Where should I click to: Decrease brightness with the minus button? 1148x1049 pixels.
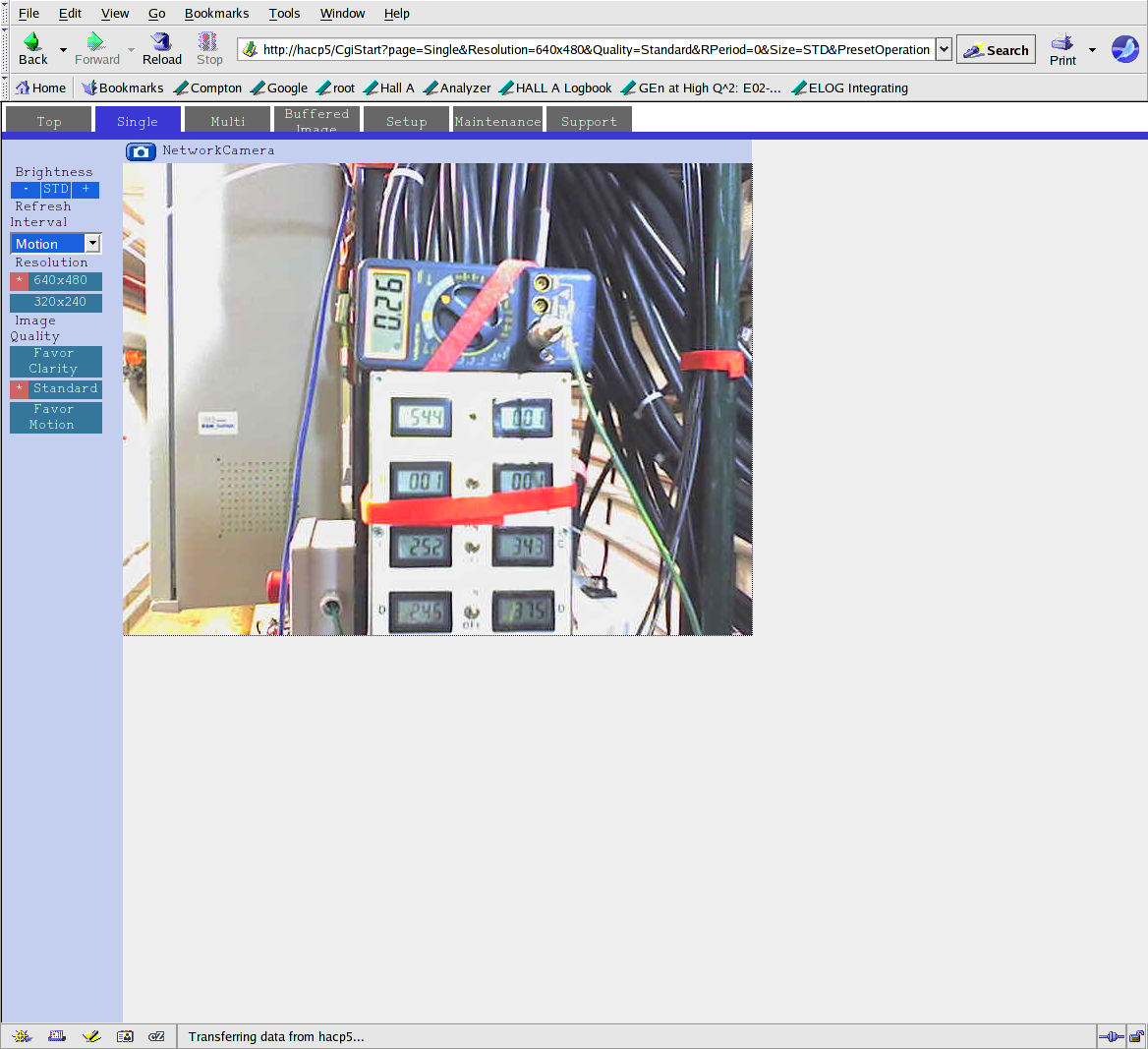26,189
